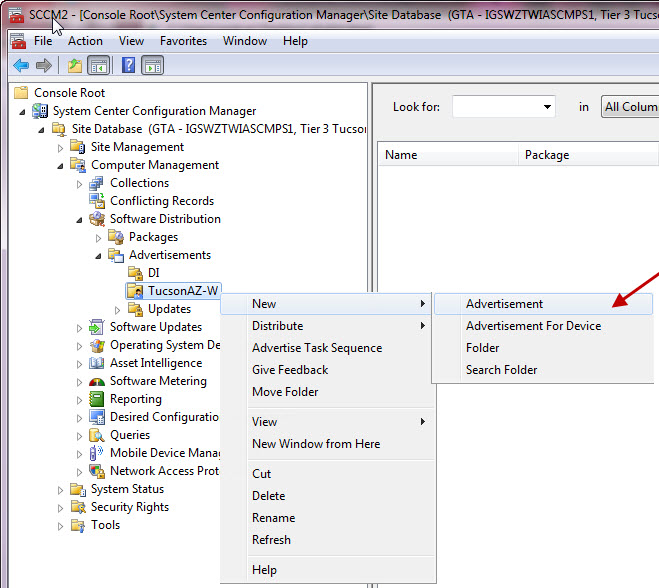Click the Software Updates icon

coord(97,327)
